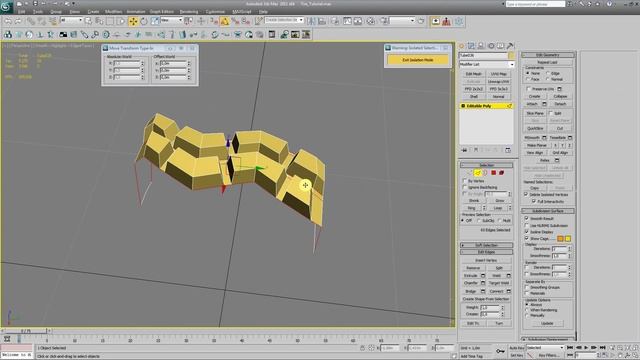Click the Set Key key icon
Viewport: 640px width, 360px height.
500,351
